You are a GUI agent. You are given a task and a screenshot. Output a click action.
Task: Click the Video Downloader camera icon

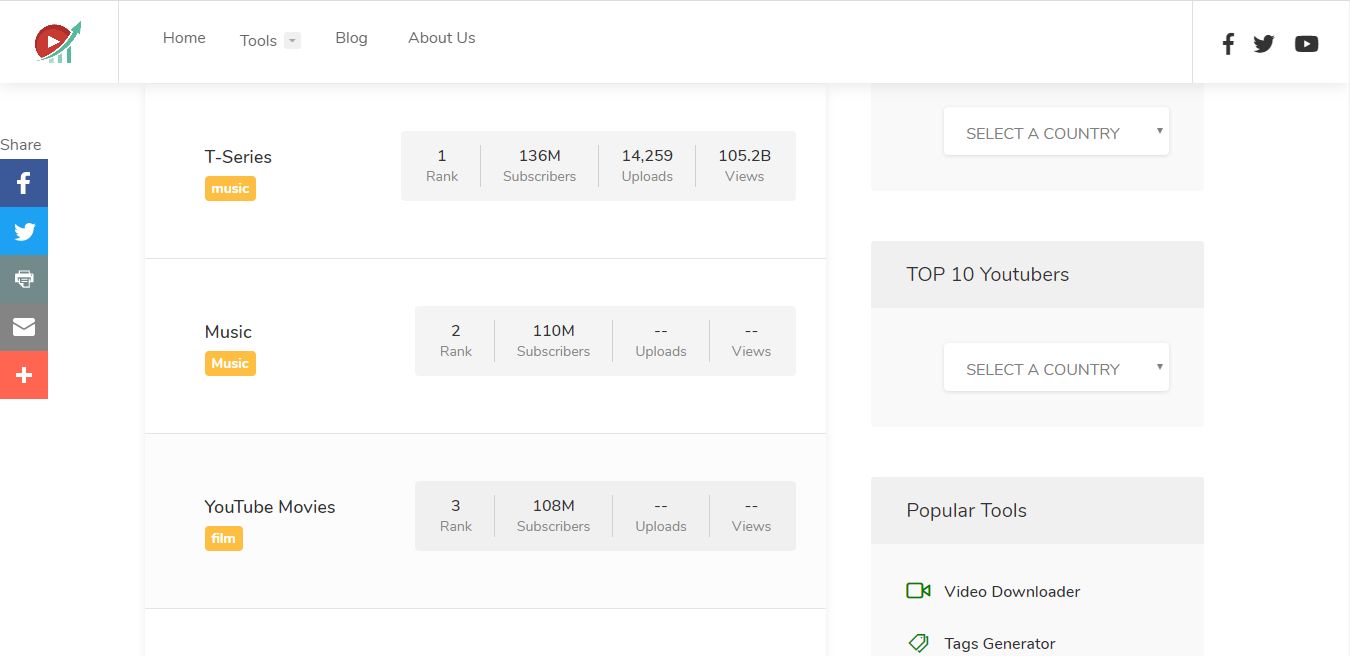coord(918,591)
